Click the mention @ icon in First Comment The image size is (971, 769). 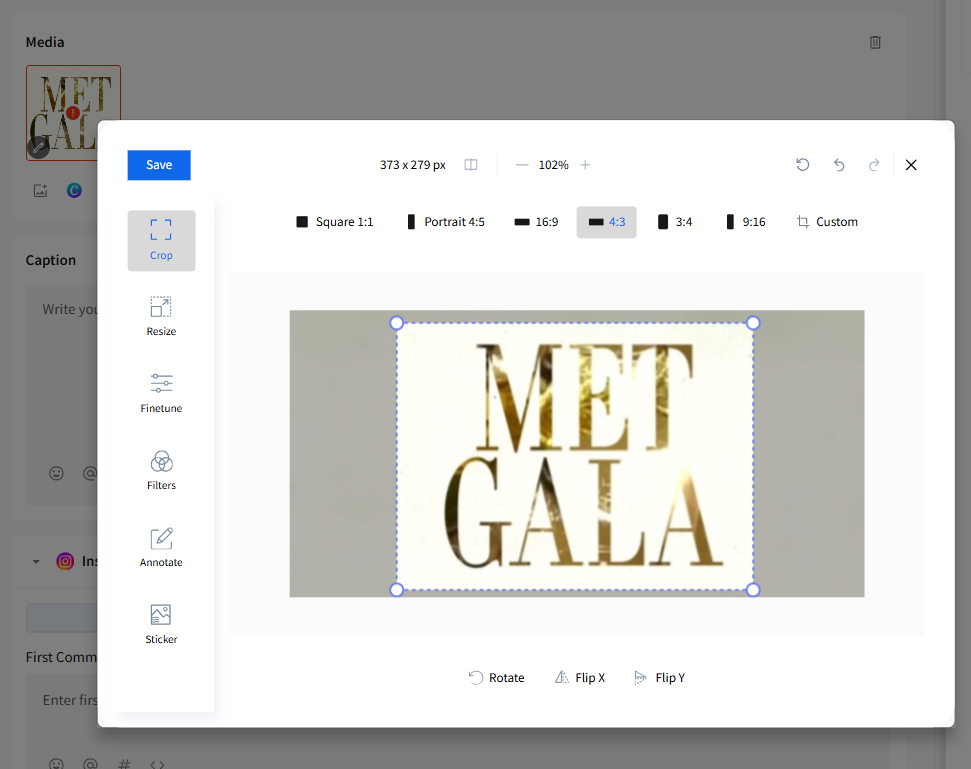click(x=90, y=763)
